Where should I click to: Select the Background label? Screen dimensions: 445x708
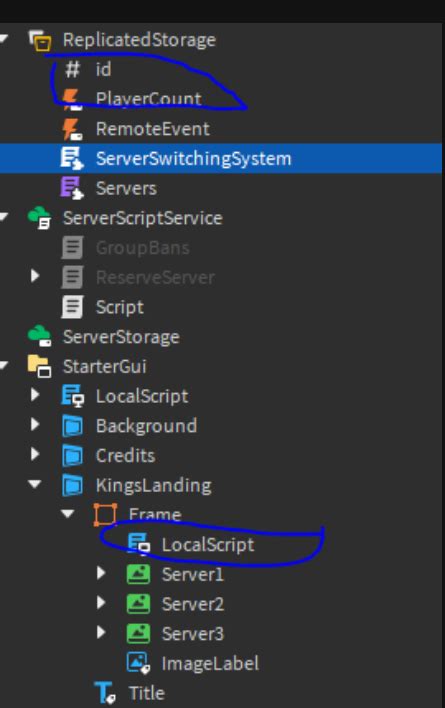coord(146,426)
